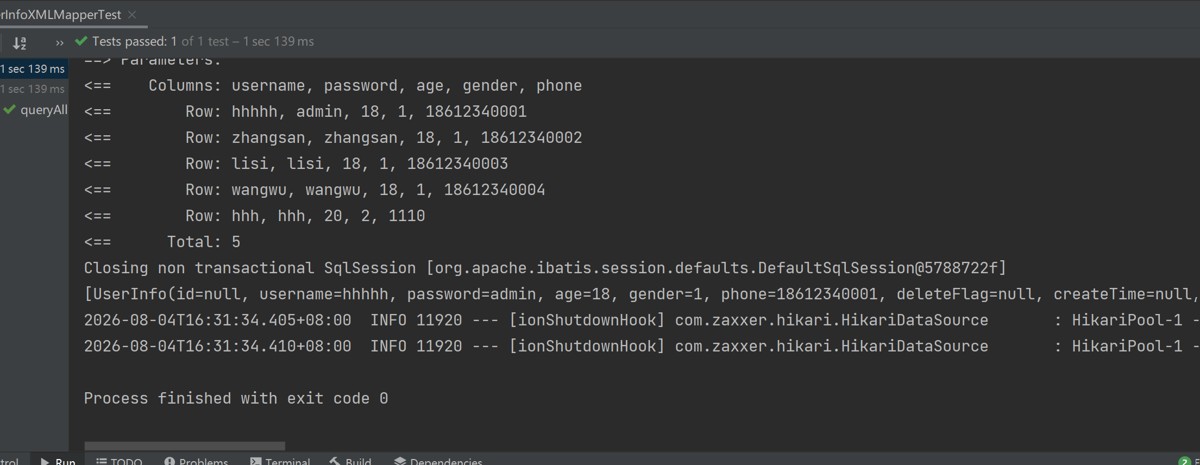Click the Dependencies layers icon
Viewport: 1200px width, 465px height.
click(400, 461)
